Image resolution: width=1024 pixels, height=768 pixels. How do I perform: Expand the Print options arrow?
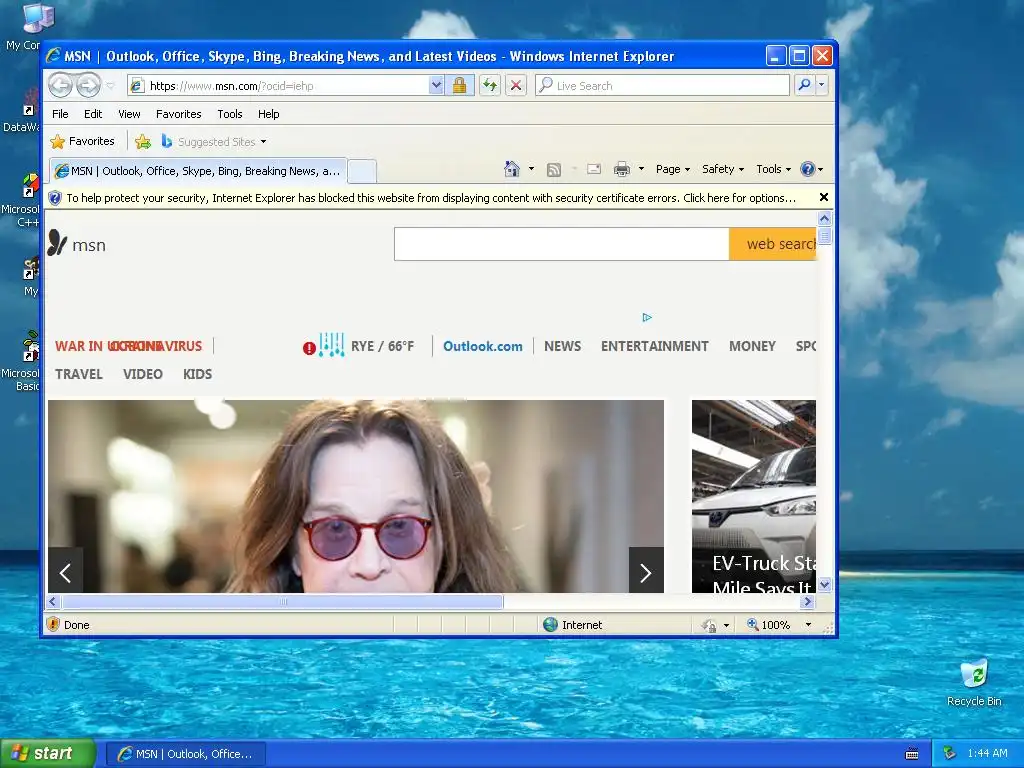click(641, 169)
